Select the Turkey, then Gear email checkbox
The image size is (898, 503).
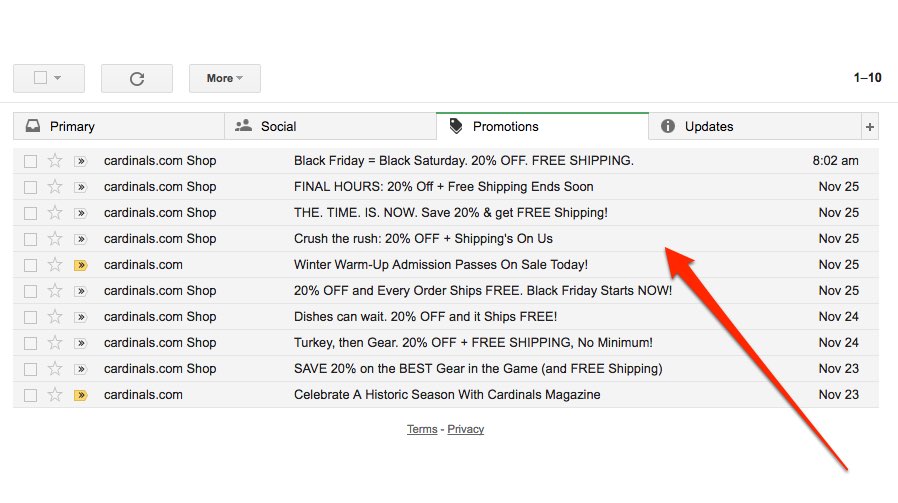click(x=30, y=344)
